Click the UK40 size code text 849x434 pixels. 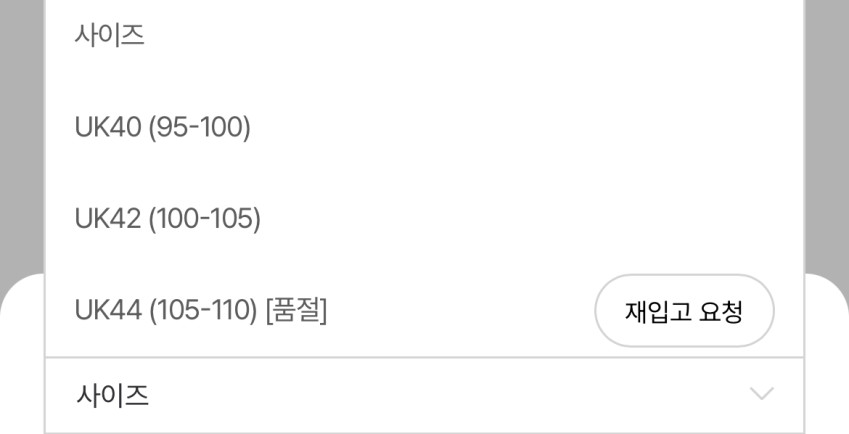pos(108,128)
